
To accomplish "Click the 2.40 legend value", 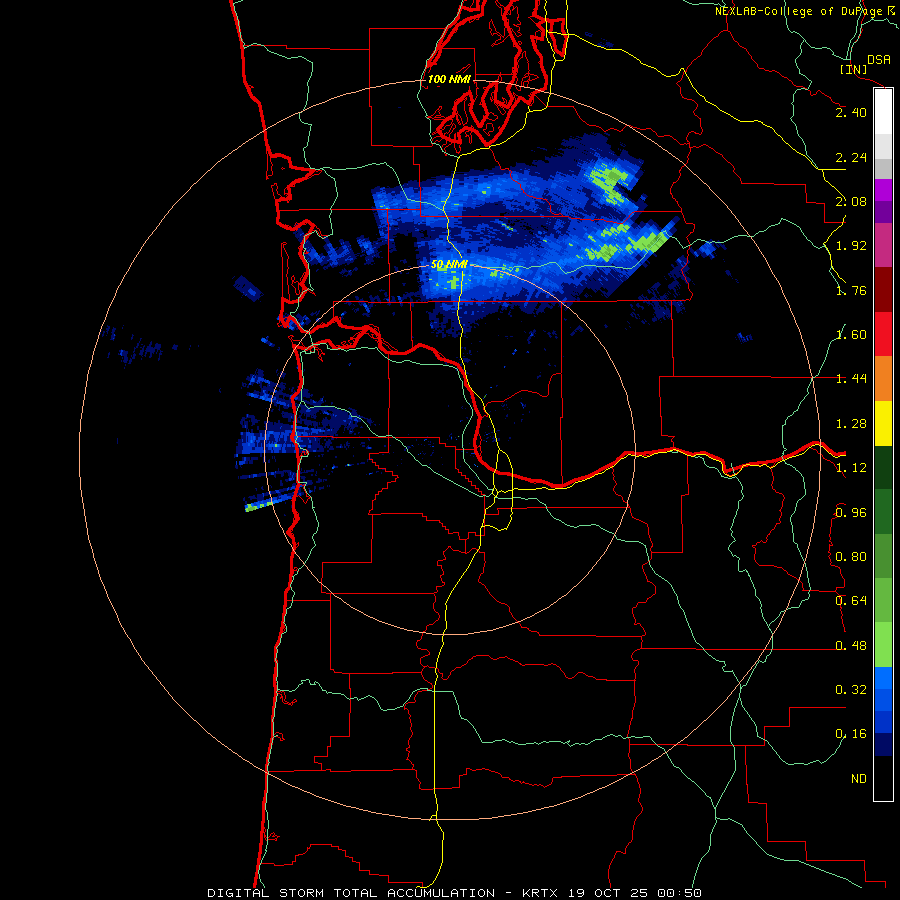I will (851, 112).
